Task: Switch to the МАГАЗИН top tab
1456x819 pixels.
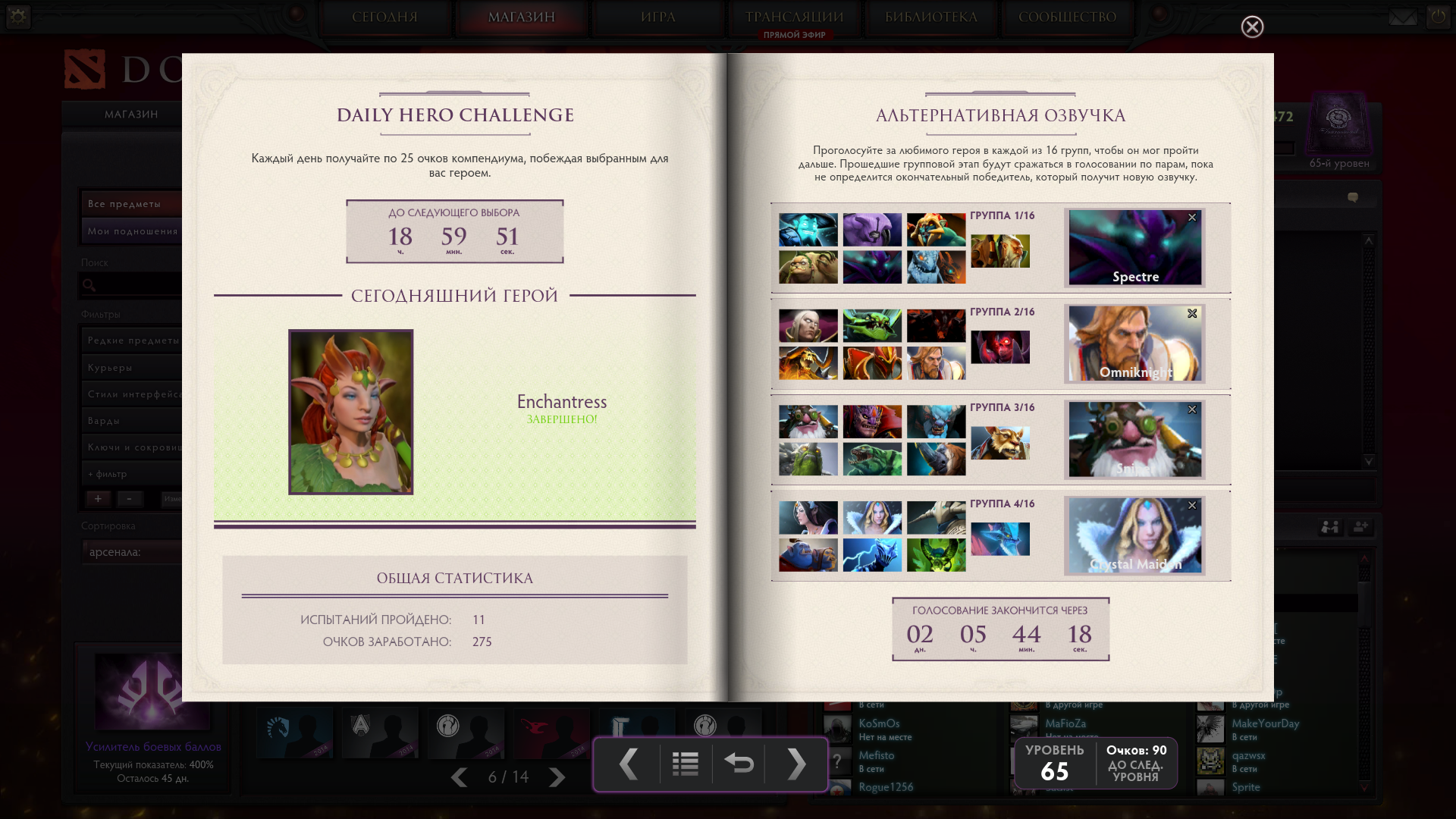Action: [522, 17]
